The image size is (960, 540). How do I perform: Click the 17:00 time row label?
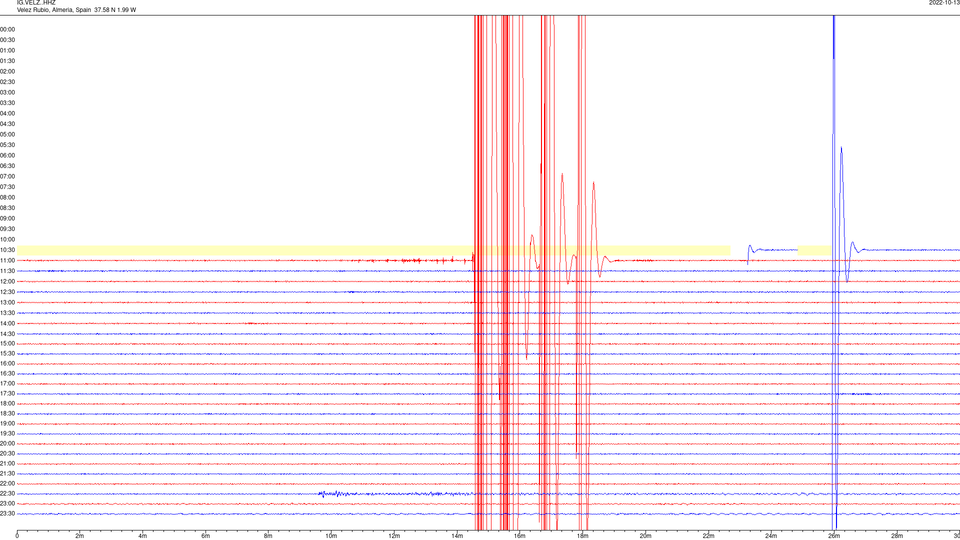[7, 383]
